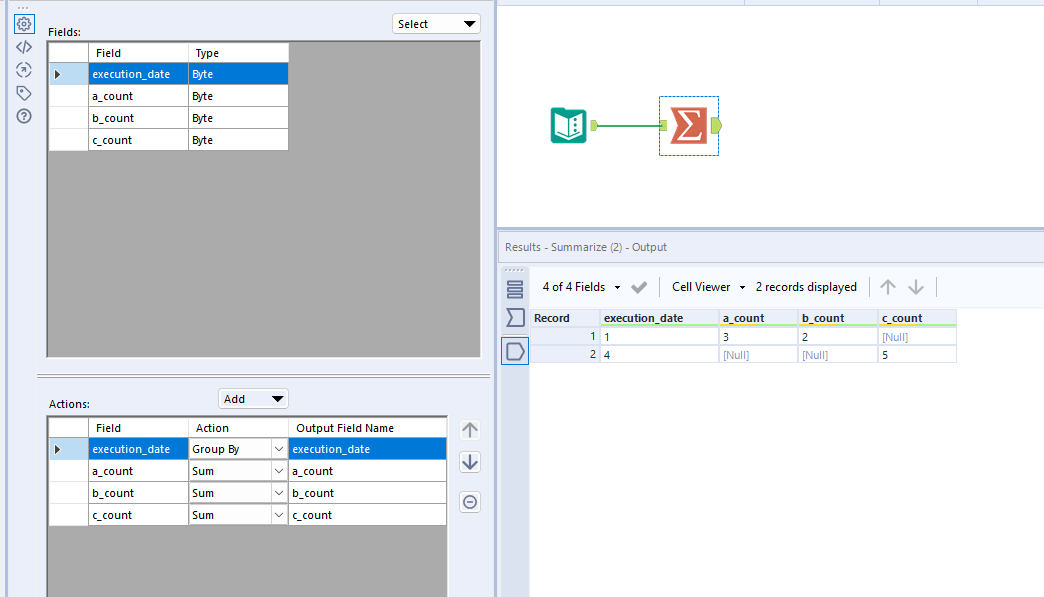Open the XML code view in the sidebar
1044x597 pixels.
tap(24, 46)
